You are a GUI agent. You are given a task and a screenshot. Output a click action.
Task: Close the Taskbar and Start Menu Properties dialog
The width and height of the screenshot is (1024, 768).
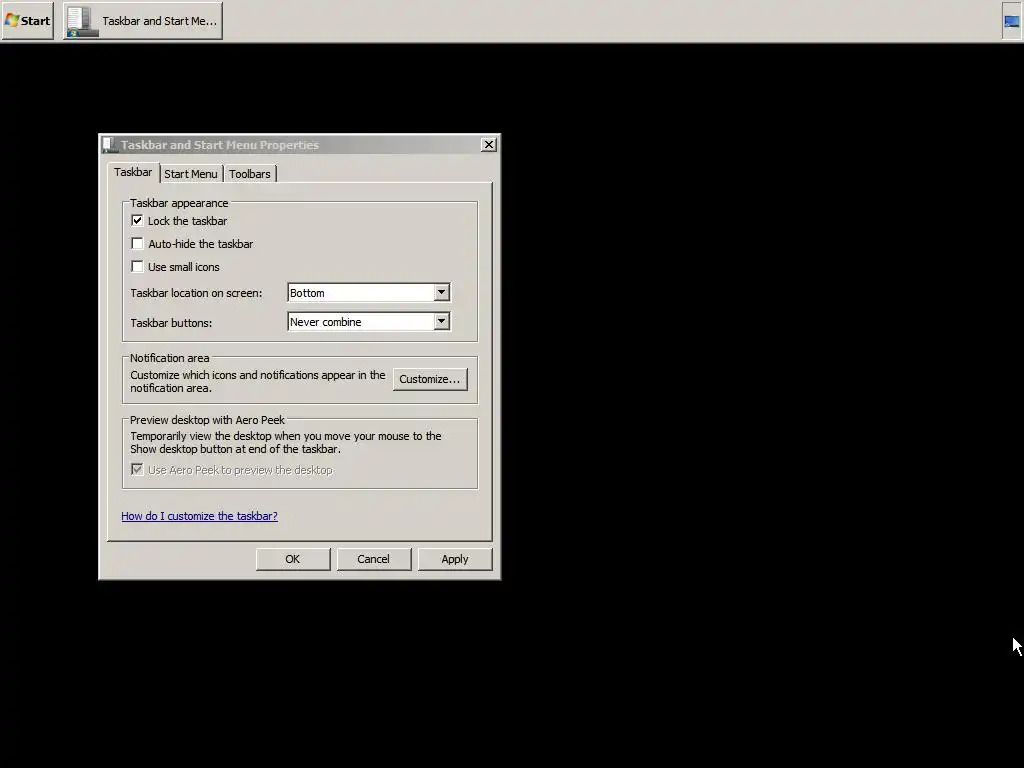tap(488, 144)
